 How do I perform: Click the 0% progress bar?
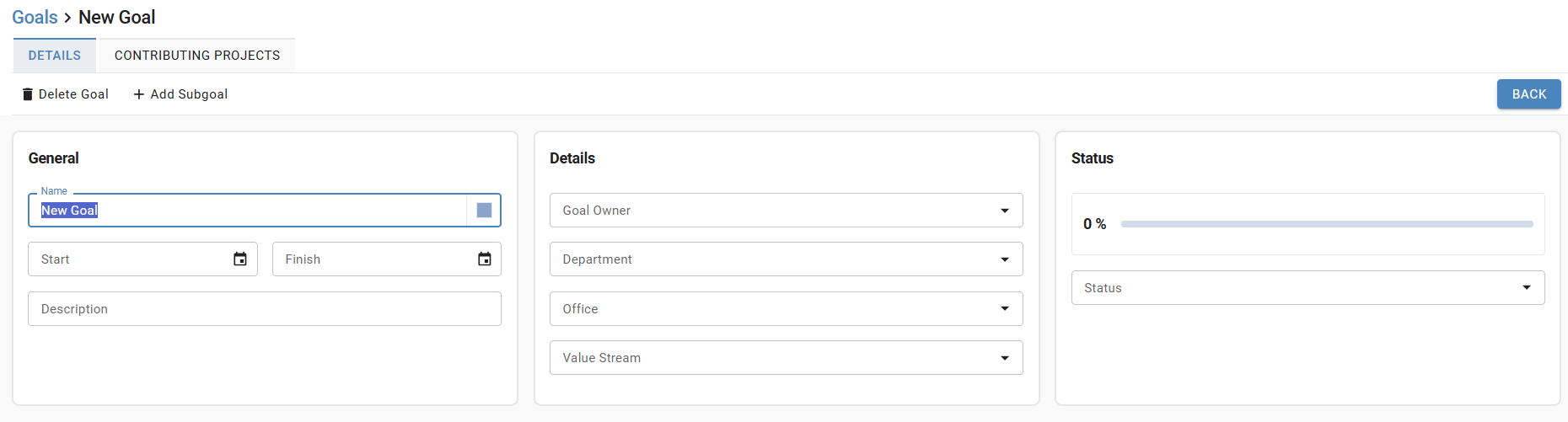pyautogui.click(x=1327, y=224)
